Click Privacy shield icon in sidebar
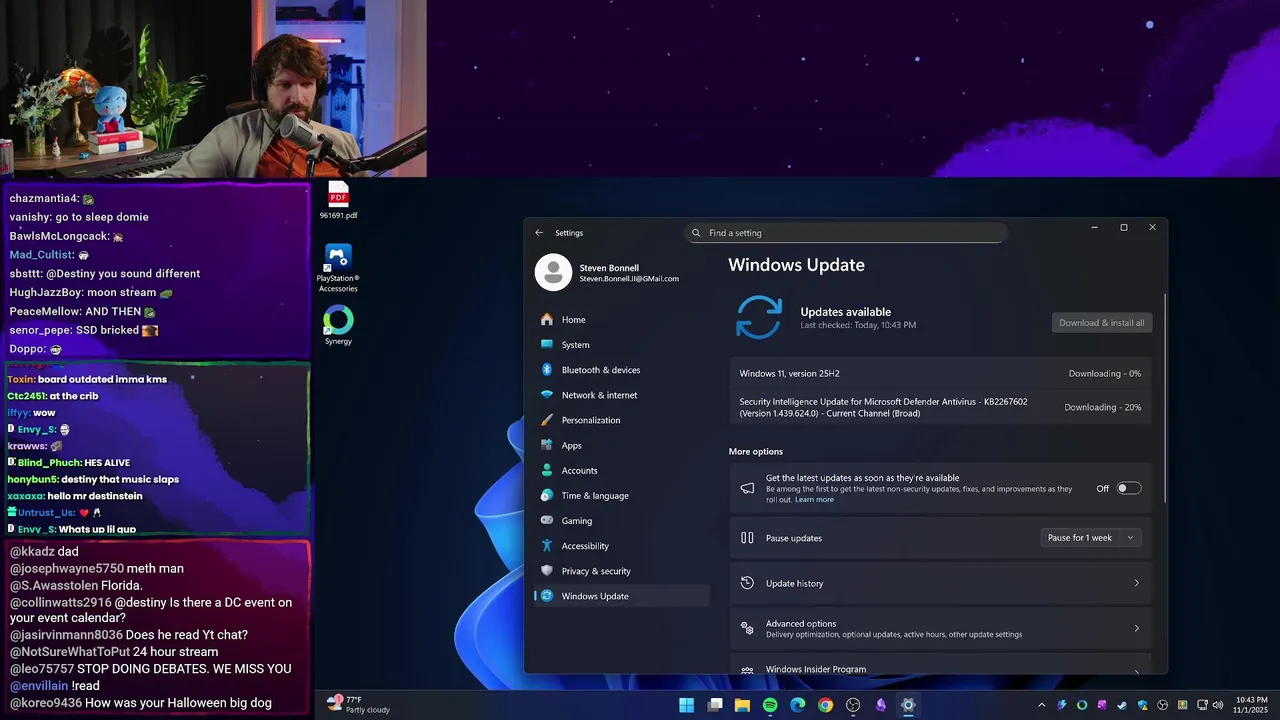 547,571
